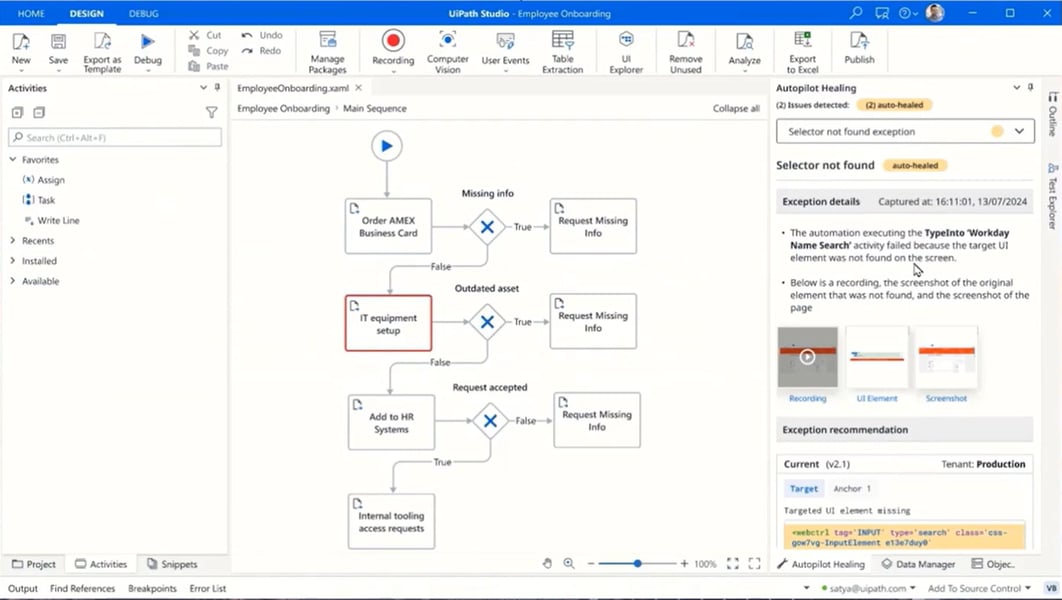Pin the Activities panel
The width and height of the screenshot is (1062, 600).
(217, 87)
